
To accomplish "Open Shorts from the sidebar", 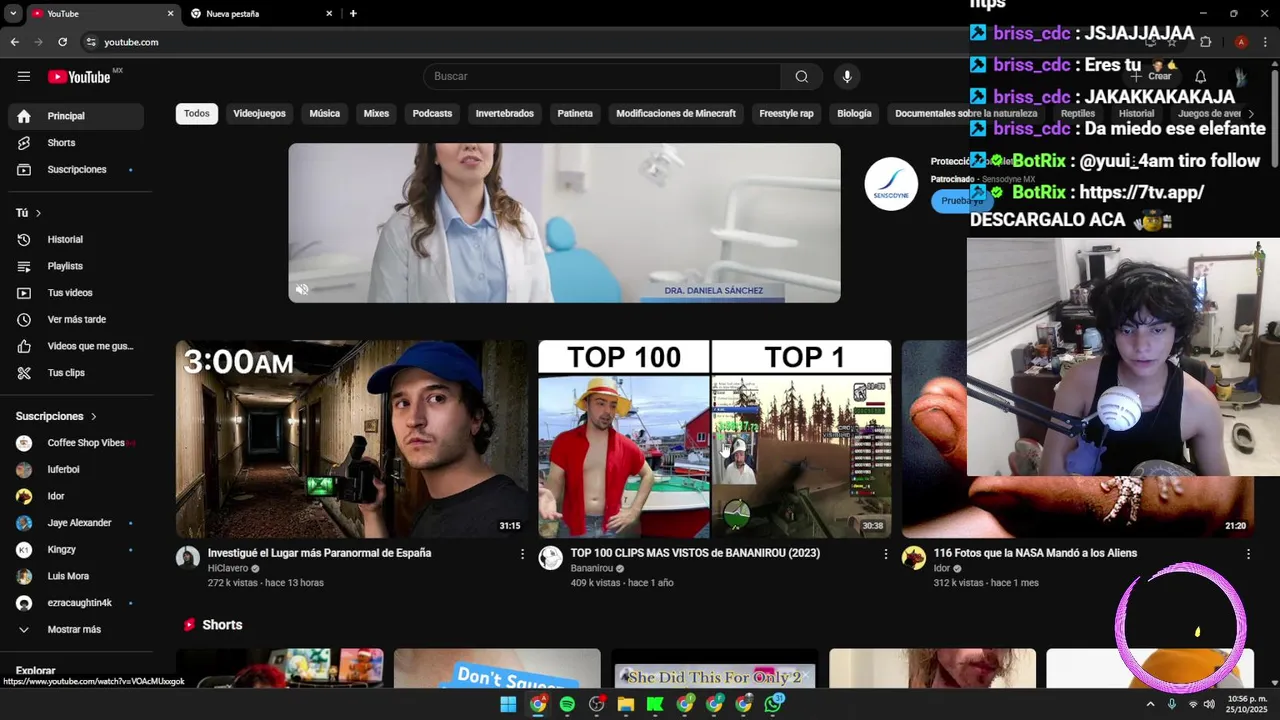I will tap(76, 143).
